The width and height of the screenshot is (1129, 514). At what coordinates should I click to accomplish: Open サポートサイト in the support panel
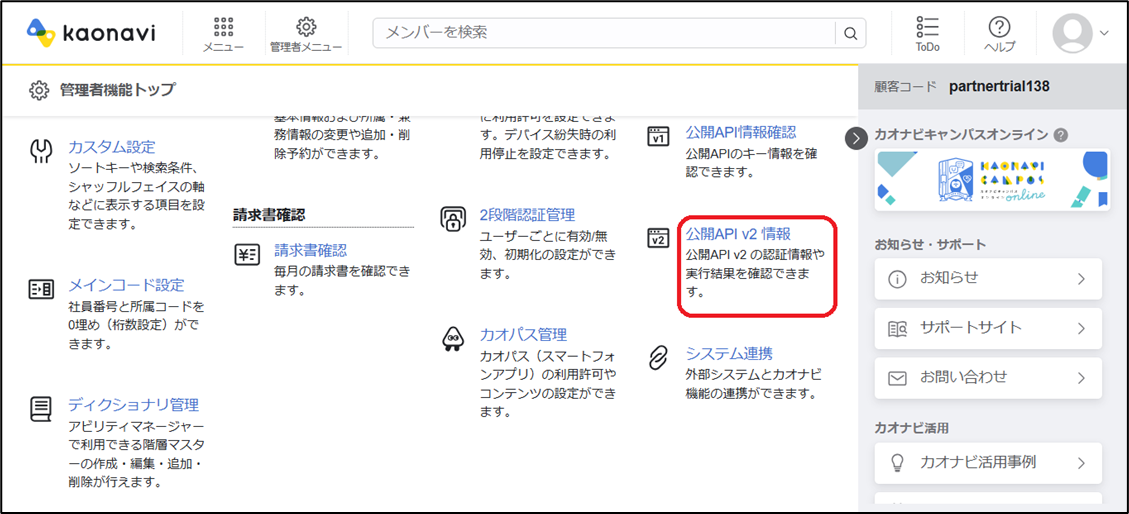[987, 328]
